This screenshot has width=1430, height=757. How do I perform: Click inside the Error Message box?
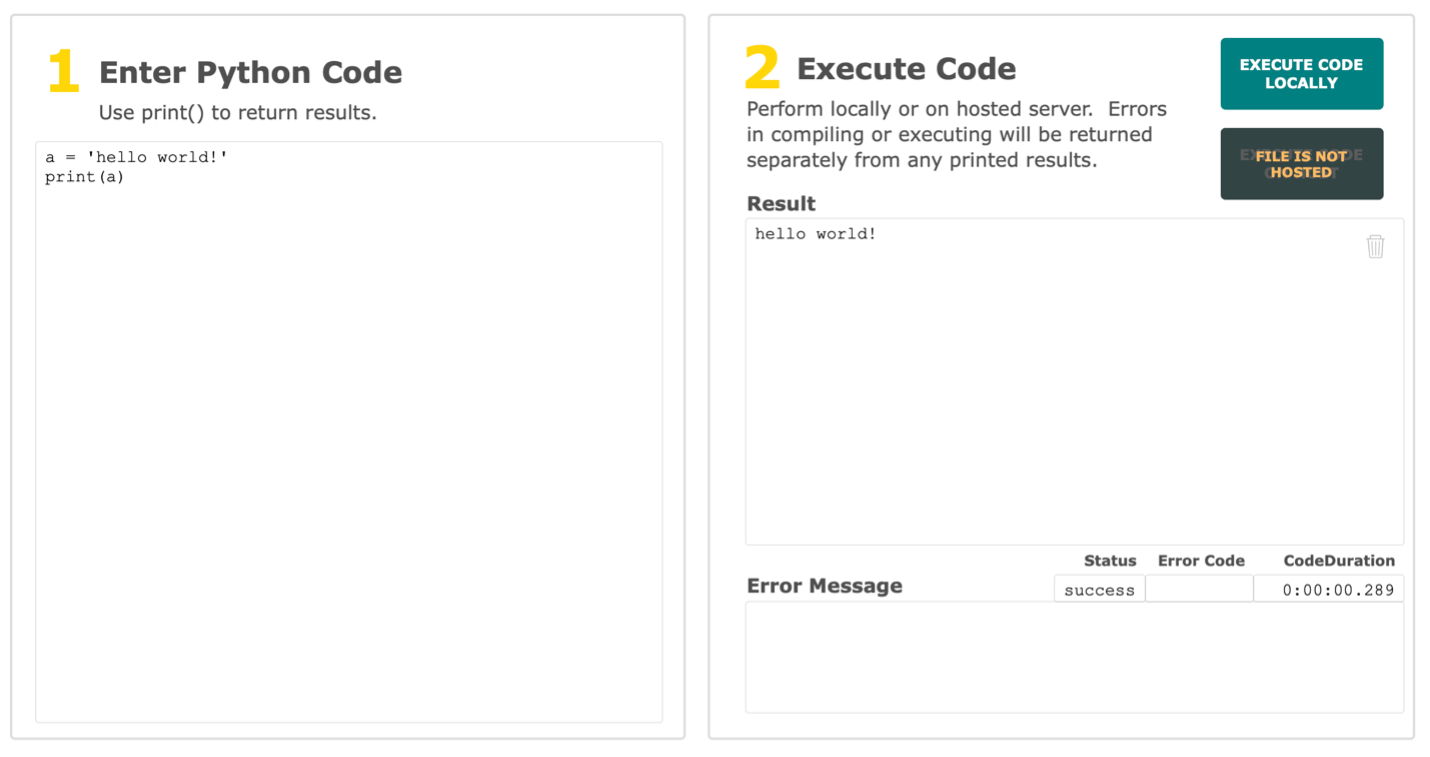1074,657
